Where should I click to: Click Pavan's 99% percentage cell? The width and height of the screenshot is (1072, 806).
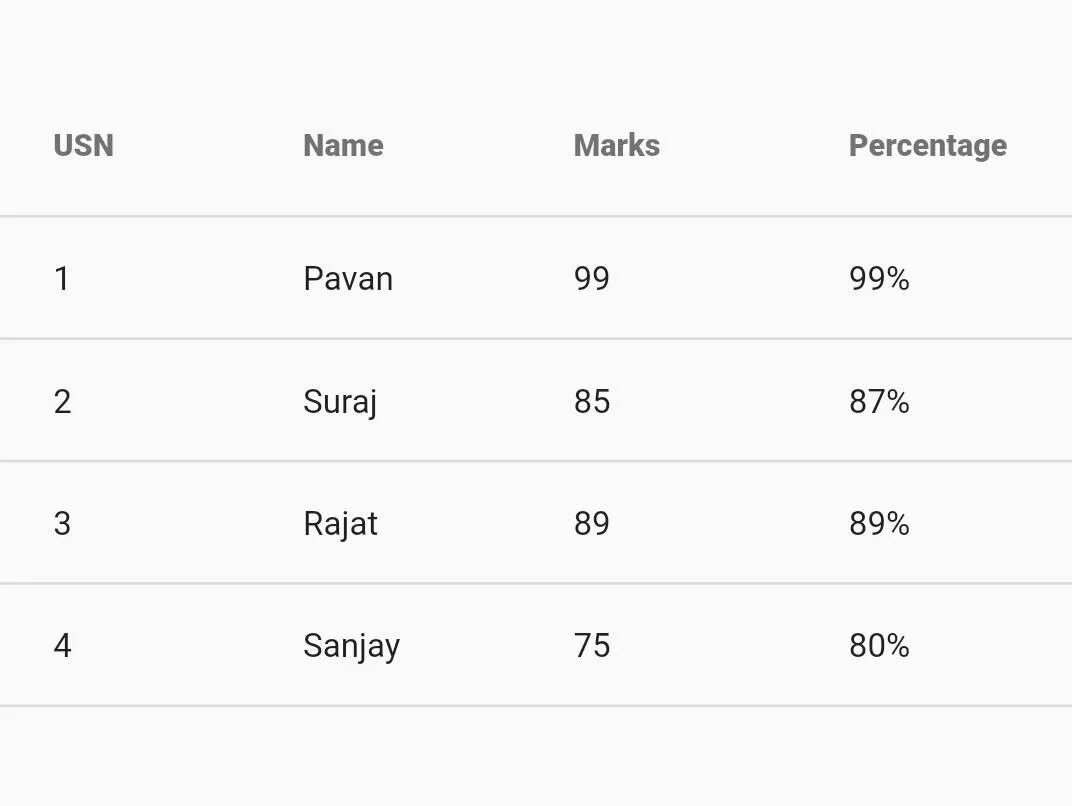point(879,279)
